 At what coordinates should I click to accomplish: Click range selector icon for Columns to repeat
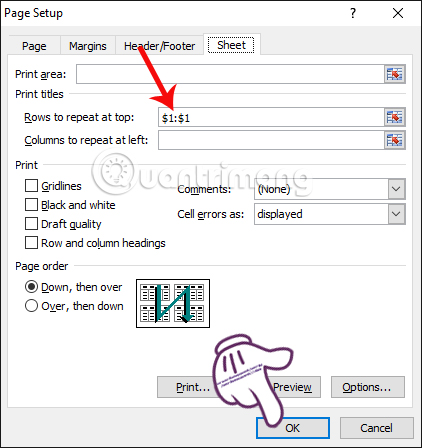point(395,140)
